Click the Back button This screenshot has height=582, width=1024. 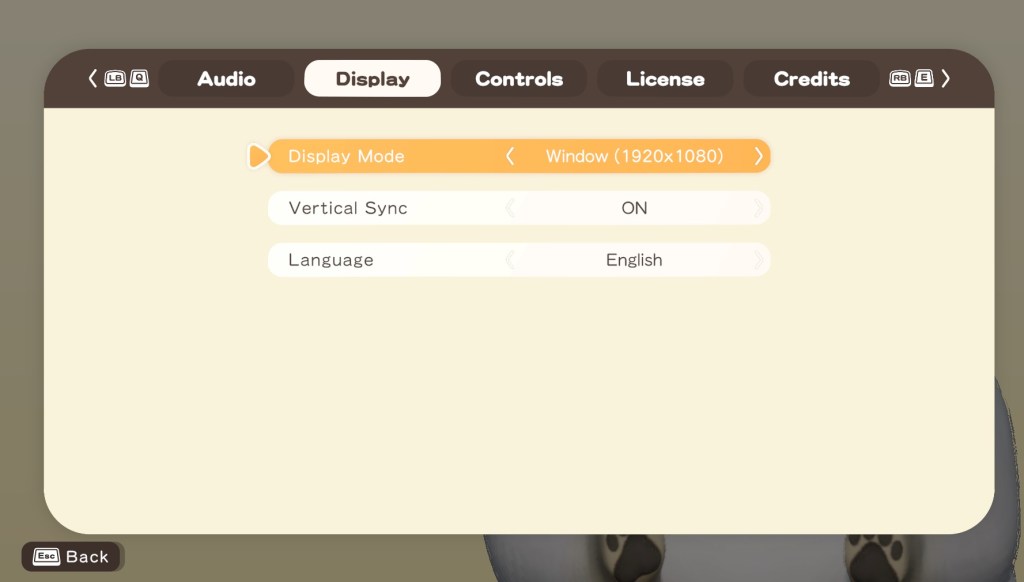tap(73, 557)
